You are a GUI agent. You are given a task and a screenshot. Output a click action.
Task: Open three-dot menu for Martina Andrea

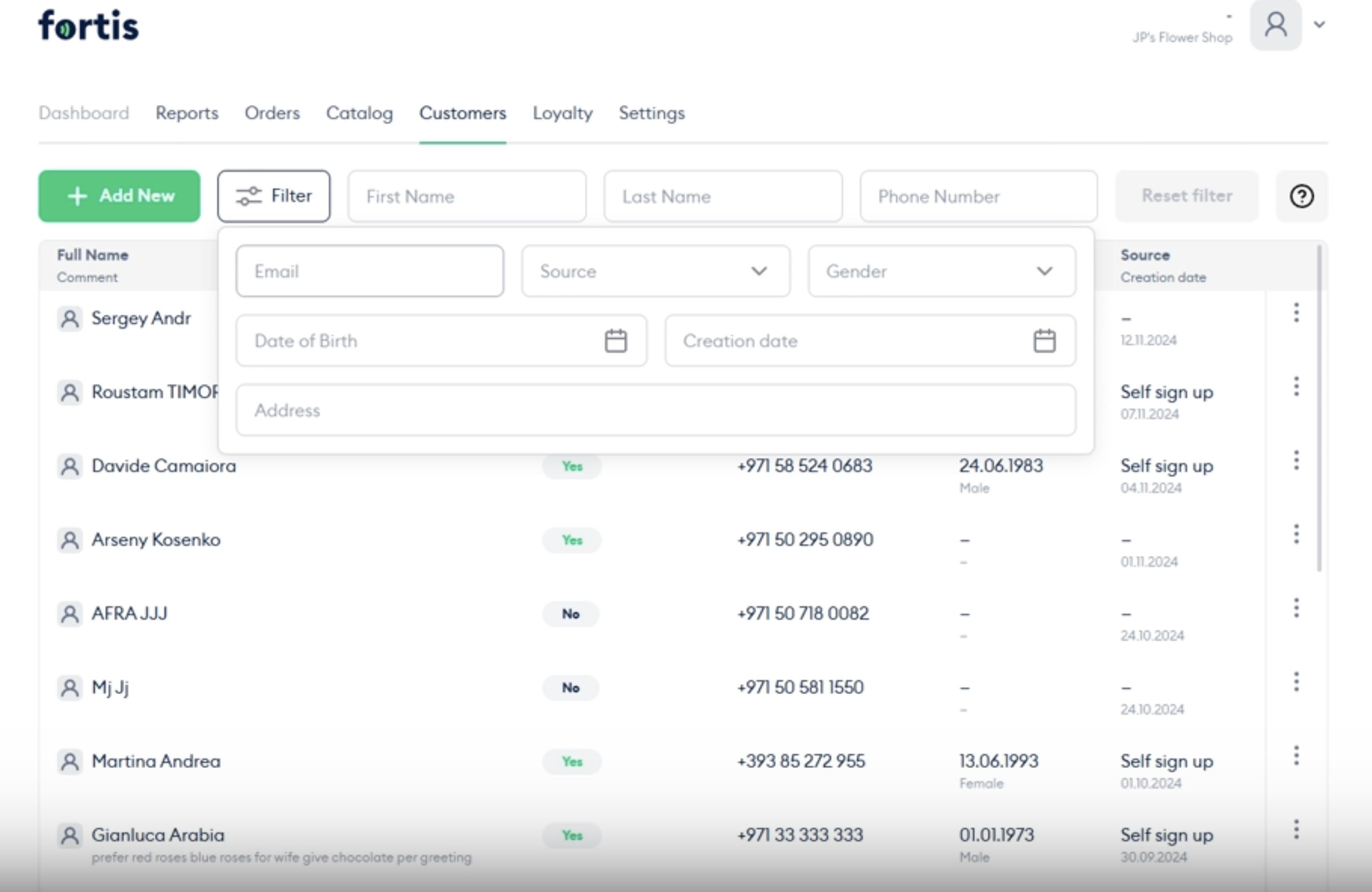click(x=1296, y=756)
